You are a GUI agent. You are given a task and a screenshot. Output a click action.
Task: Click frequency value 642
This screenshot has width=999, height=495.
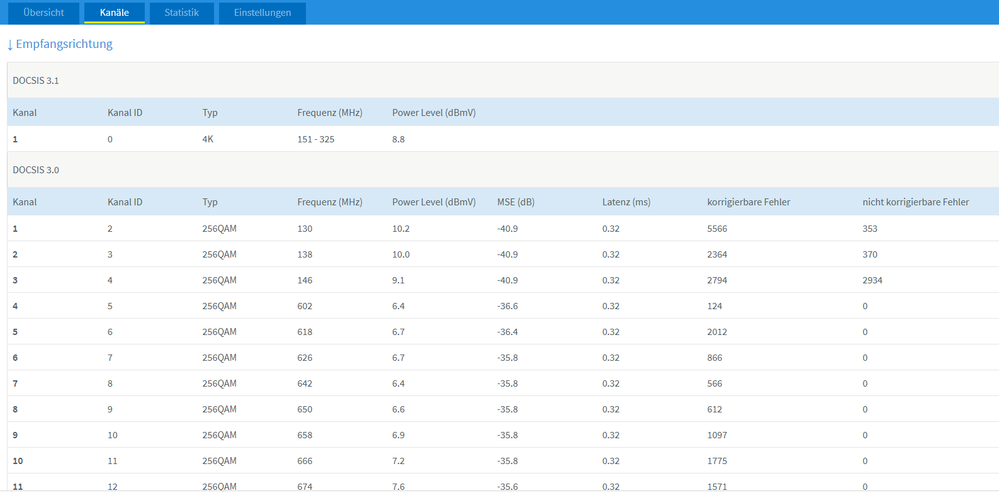[x=305, y=384]
